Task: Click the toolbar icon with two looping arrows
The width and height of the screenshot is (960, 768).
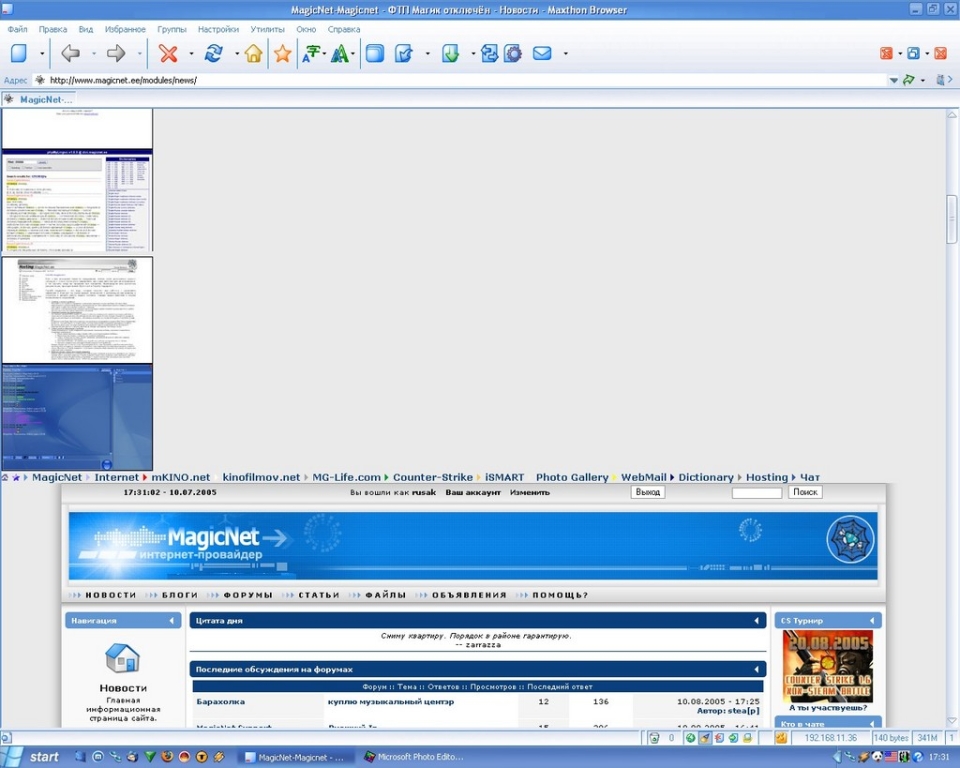Action: [x=489, y=53]
